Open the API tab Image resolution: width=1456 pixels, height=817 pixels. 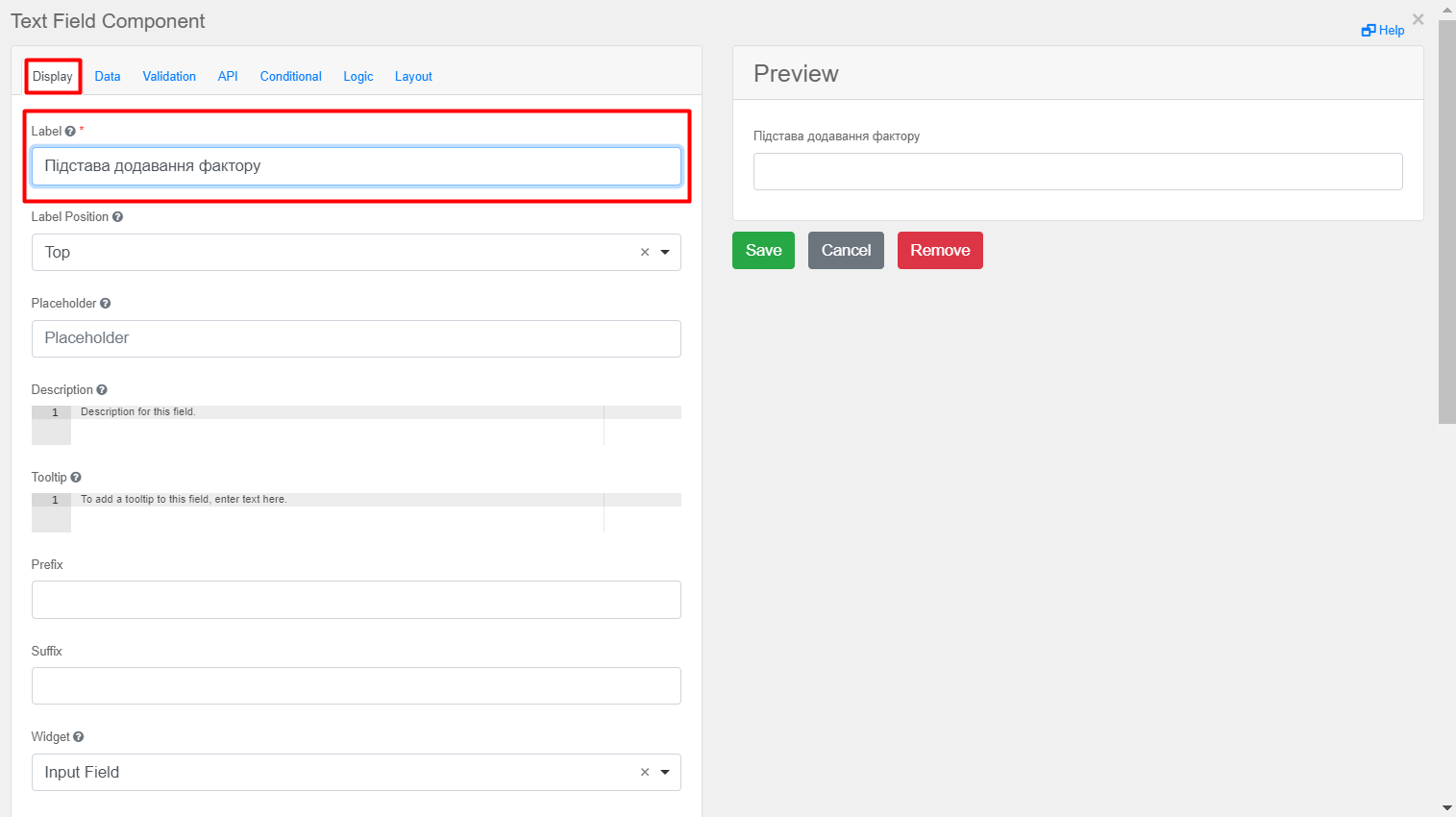[x=228, y=77]
